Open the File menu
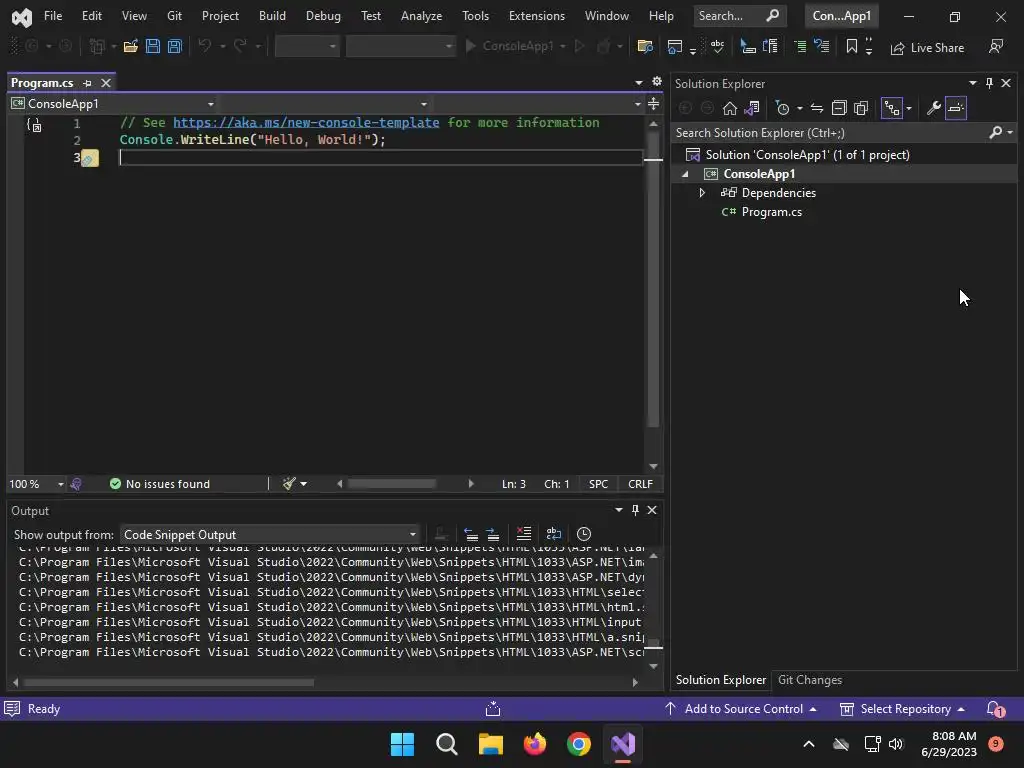 [x=53, y=16]
